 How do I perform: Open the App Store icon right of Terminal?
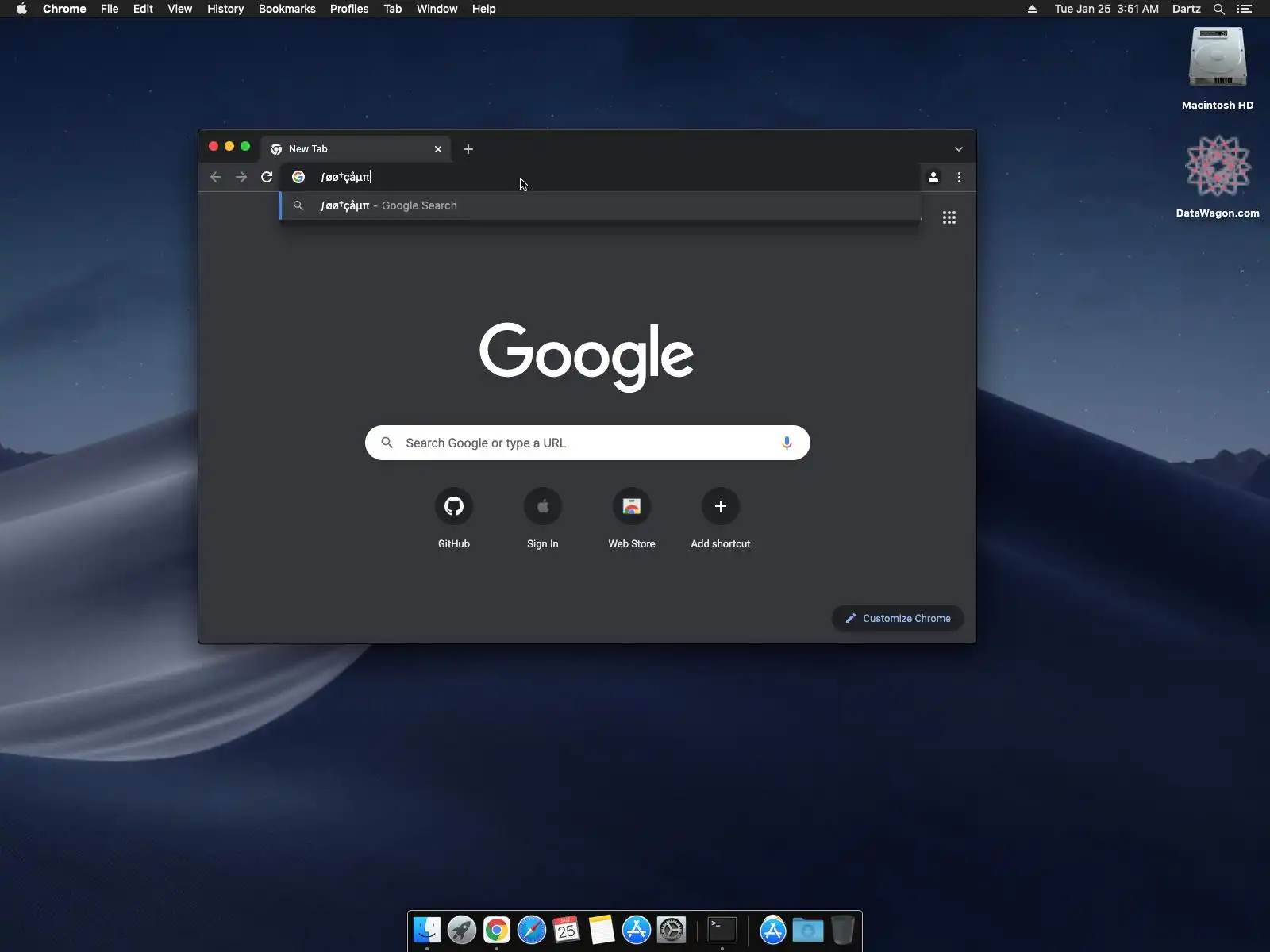click(x=773, y=930)
